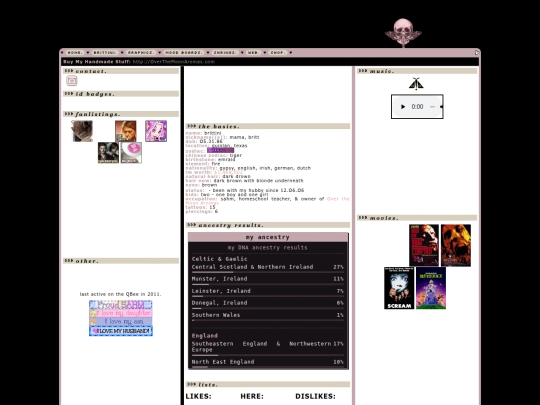Click the 'the basics.' section header

click(268, 126)
